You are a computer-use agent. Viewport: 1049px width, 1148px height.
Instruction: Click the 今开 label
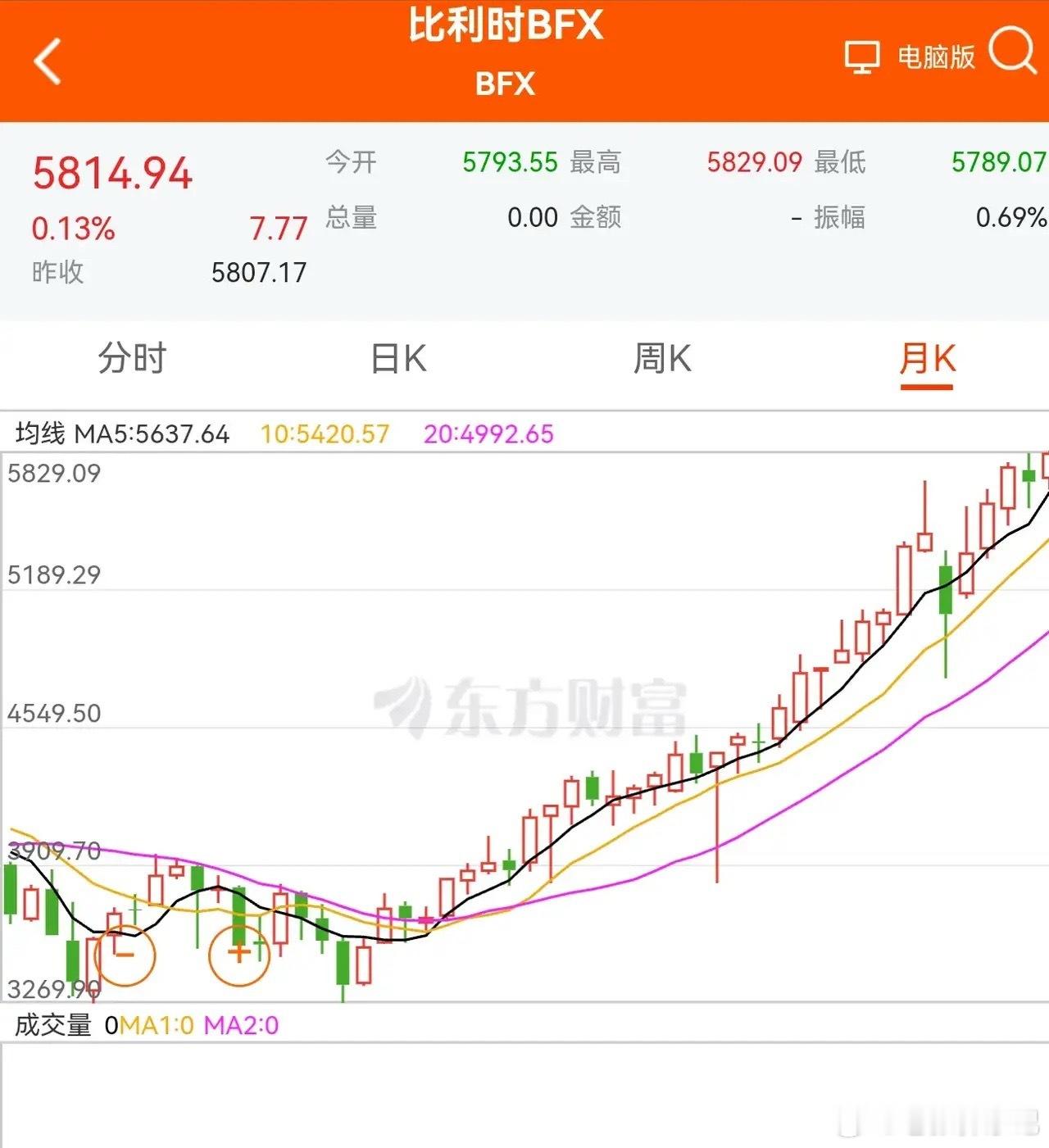pos(351,162)
